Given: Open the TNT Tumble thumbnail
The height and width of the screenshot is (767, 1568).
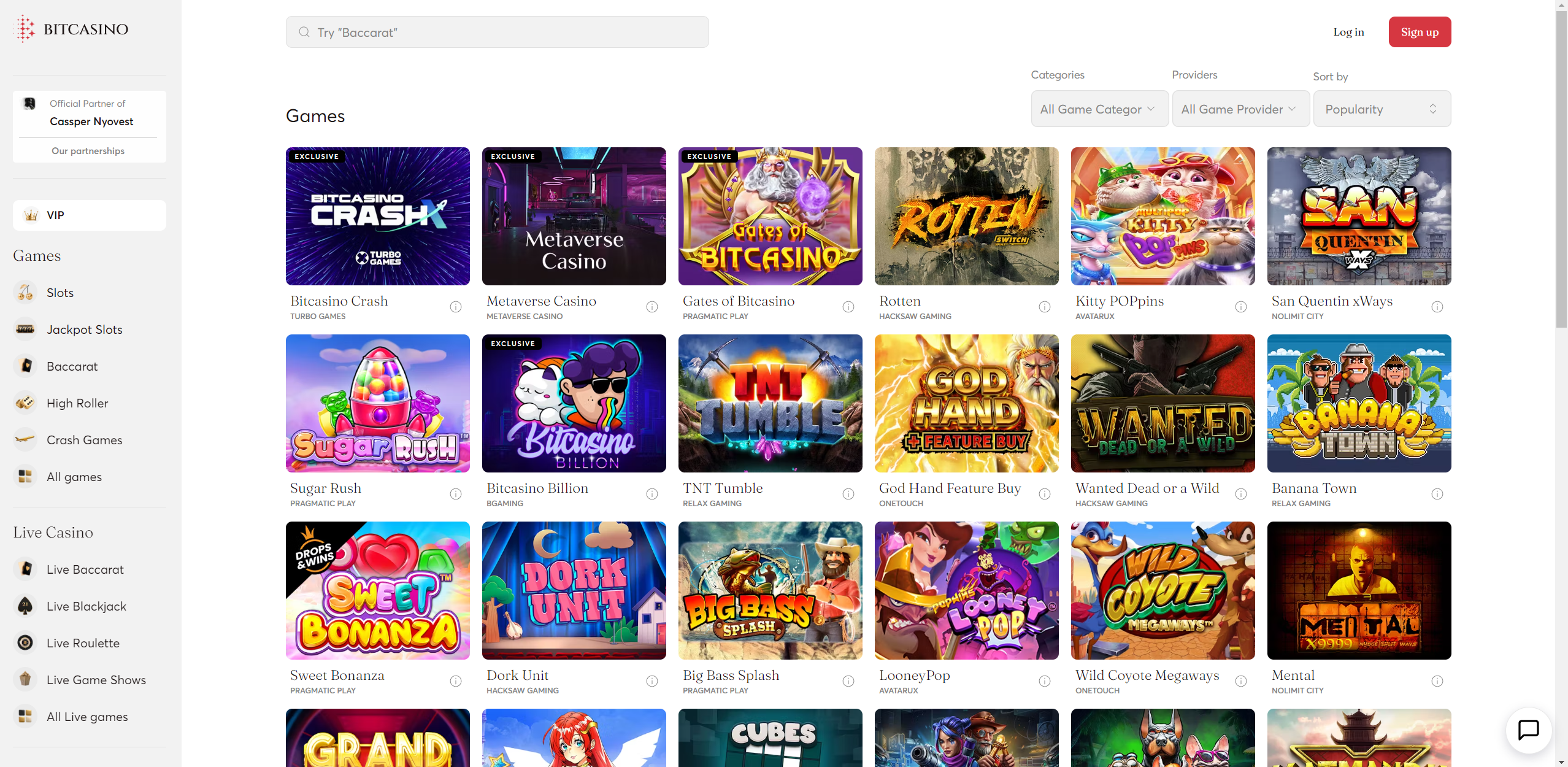Looking at the screenshot, I should (771, 403).
